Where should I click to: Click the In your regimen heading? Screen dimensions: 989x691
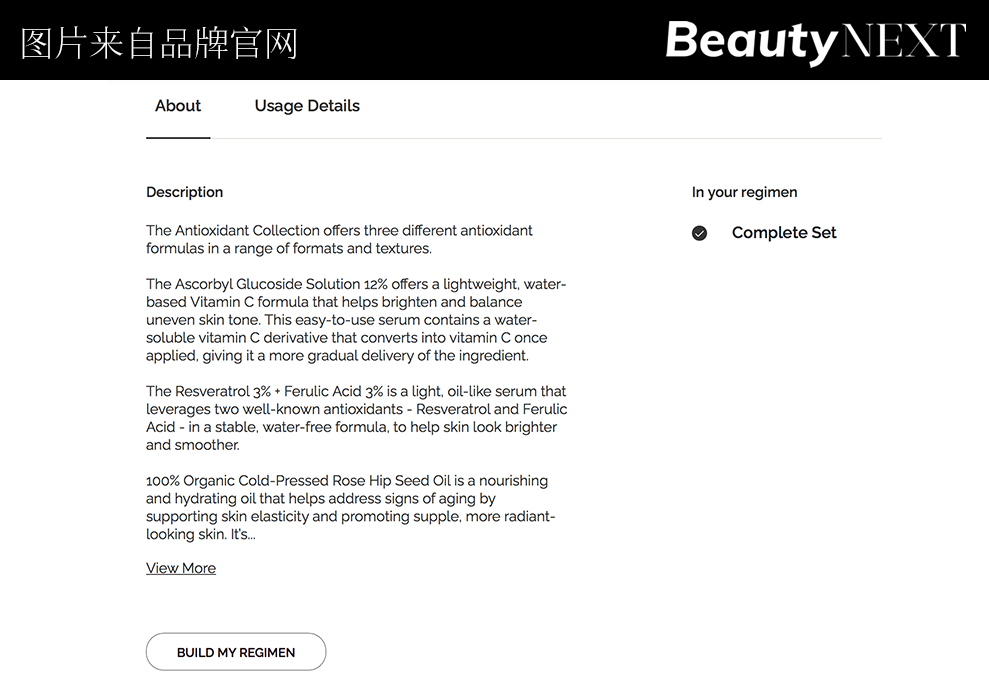[x=744, y=192]
